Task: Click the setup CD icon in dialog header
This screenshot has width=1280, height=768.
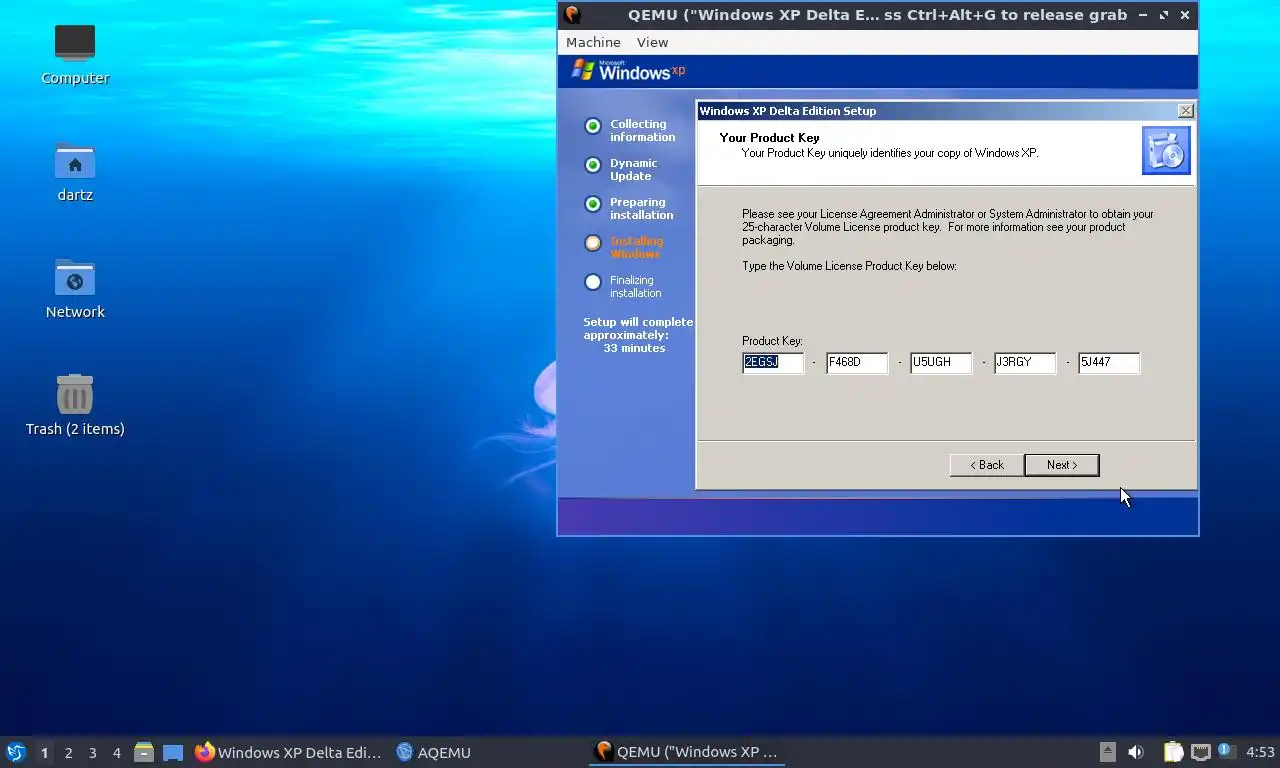Action: click(x=1166, y=151)
